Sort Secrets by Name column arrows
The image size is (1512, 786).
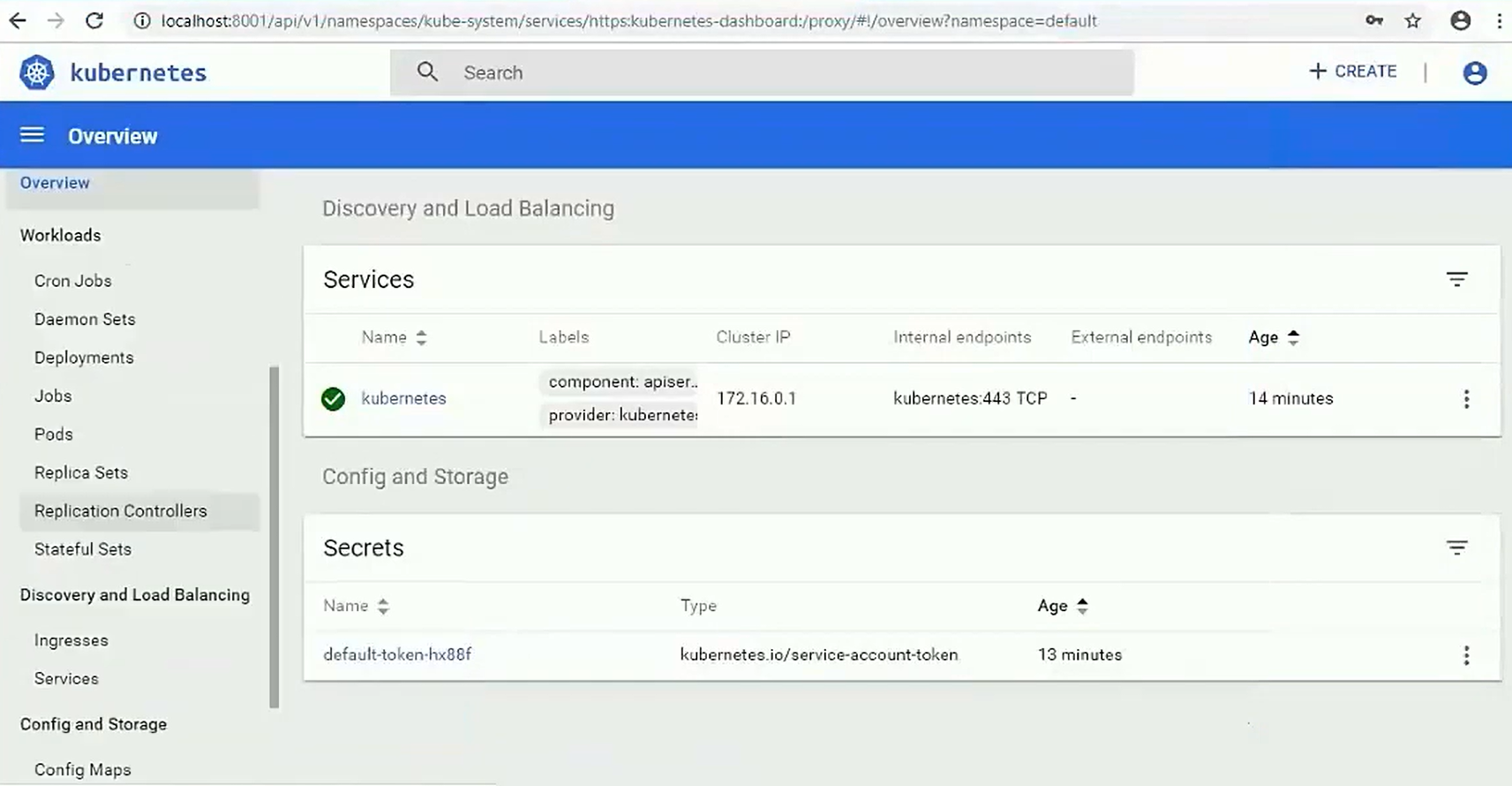tap(383, 606)
